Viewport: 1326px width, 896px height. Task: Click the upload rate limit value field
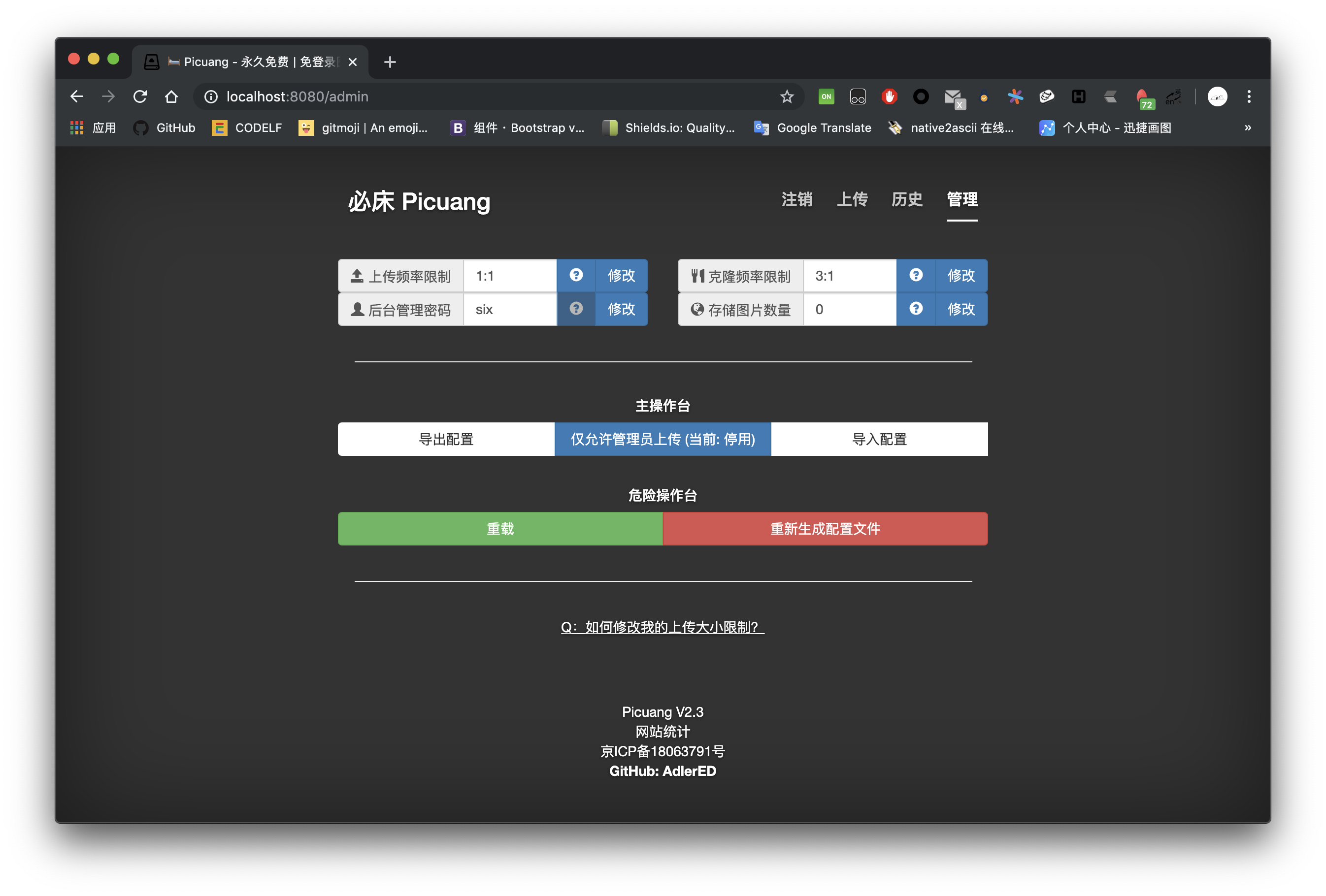[x=510, y=276]
